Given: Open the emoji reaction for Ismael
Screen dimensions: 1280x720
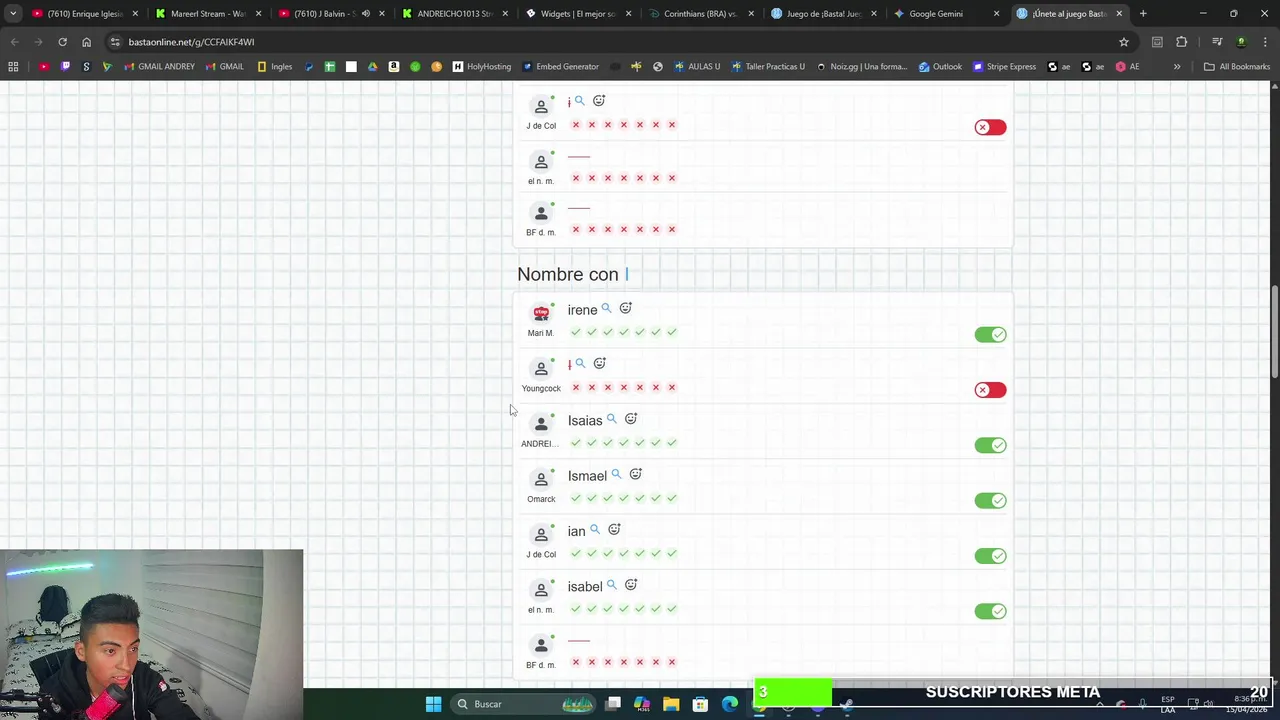Looking at the screenshot, I should [x=635, y=475].
